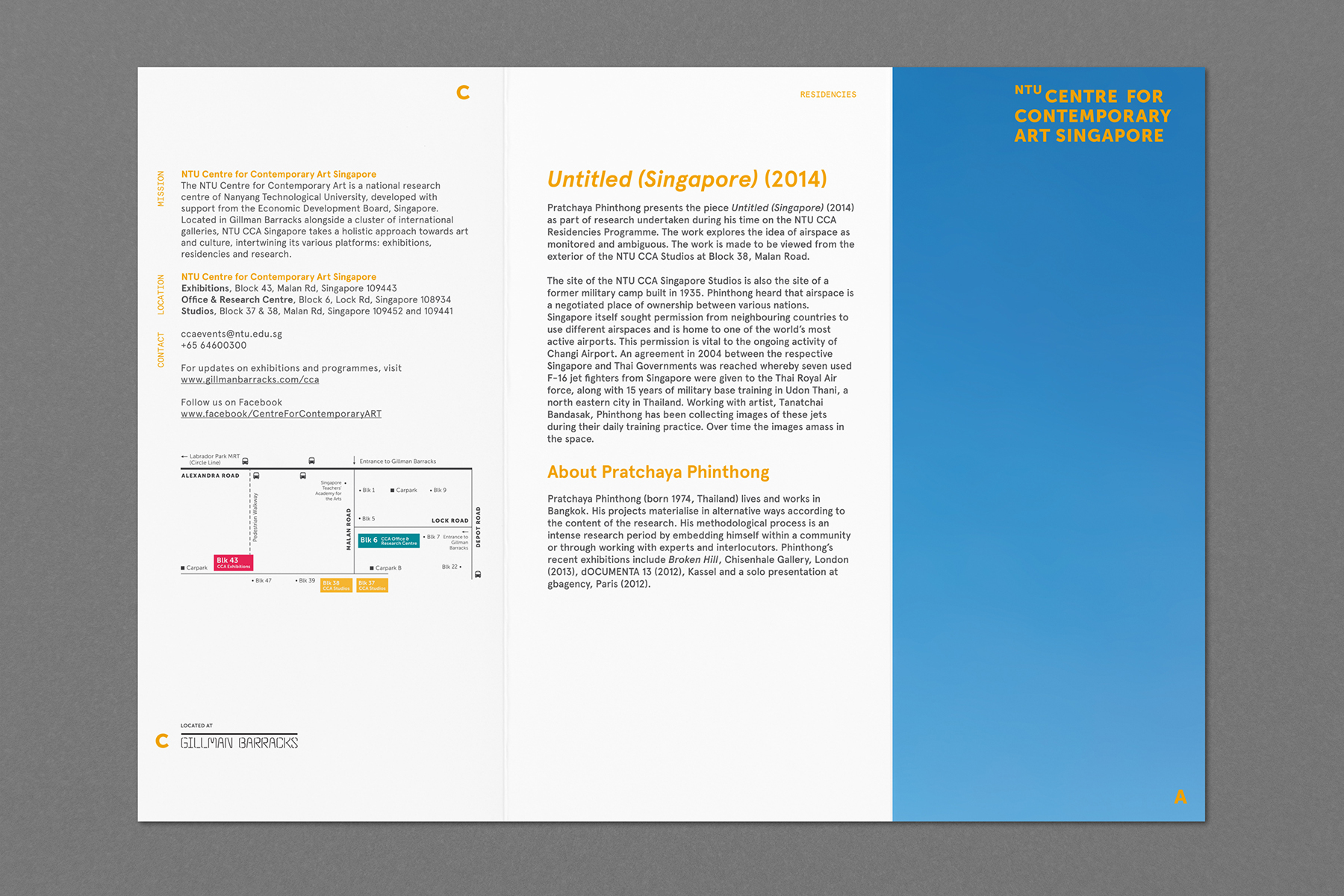Click the LOCK ROAD map label
Screen dimensions: 1344x896
pyautogui.click(x=450, y=520)
